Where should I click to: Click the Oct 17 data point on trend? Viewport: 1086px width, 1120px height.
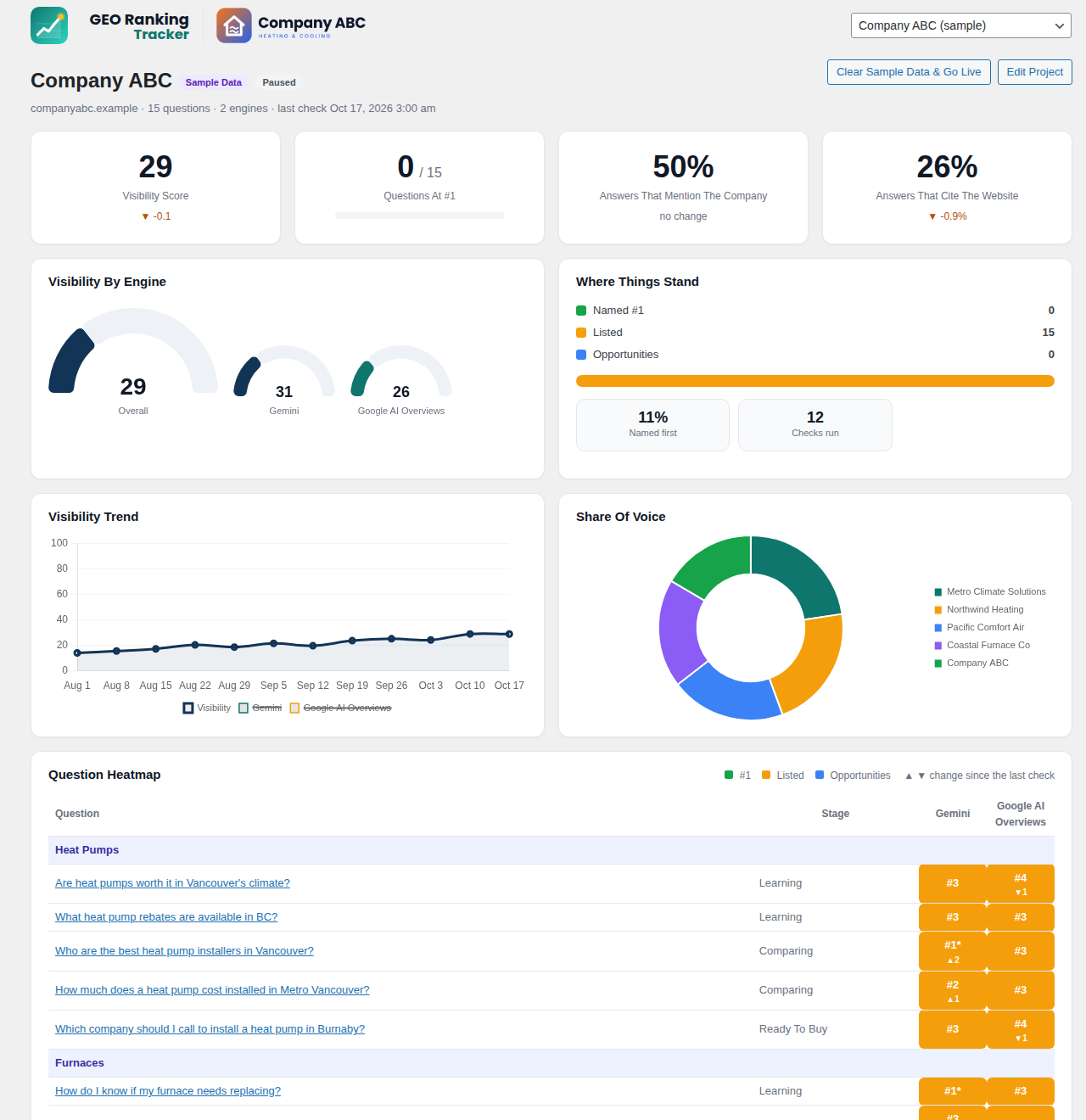(509, 634)
